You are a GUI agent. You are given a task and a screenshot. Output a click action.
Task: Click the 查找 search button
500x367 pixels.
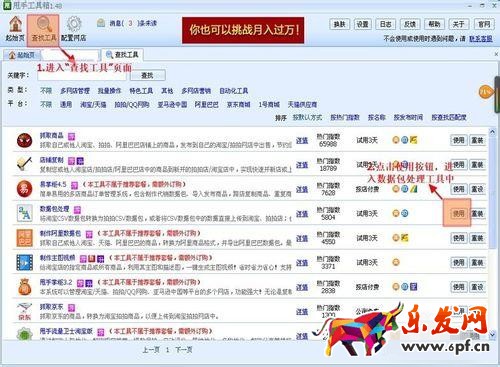coord(147,75)
